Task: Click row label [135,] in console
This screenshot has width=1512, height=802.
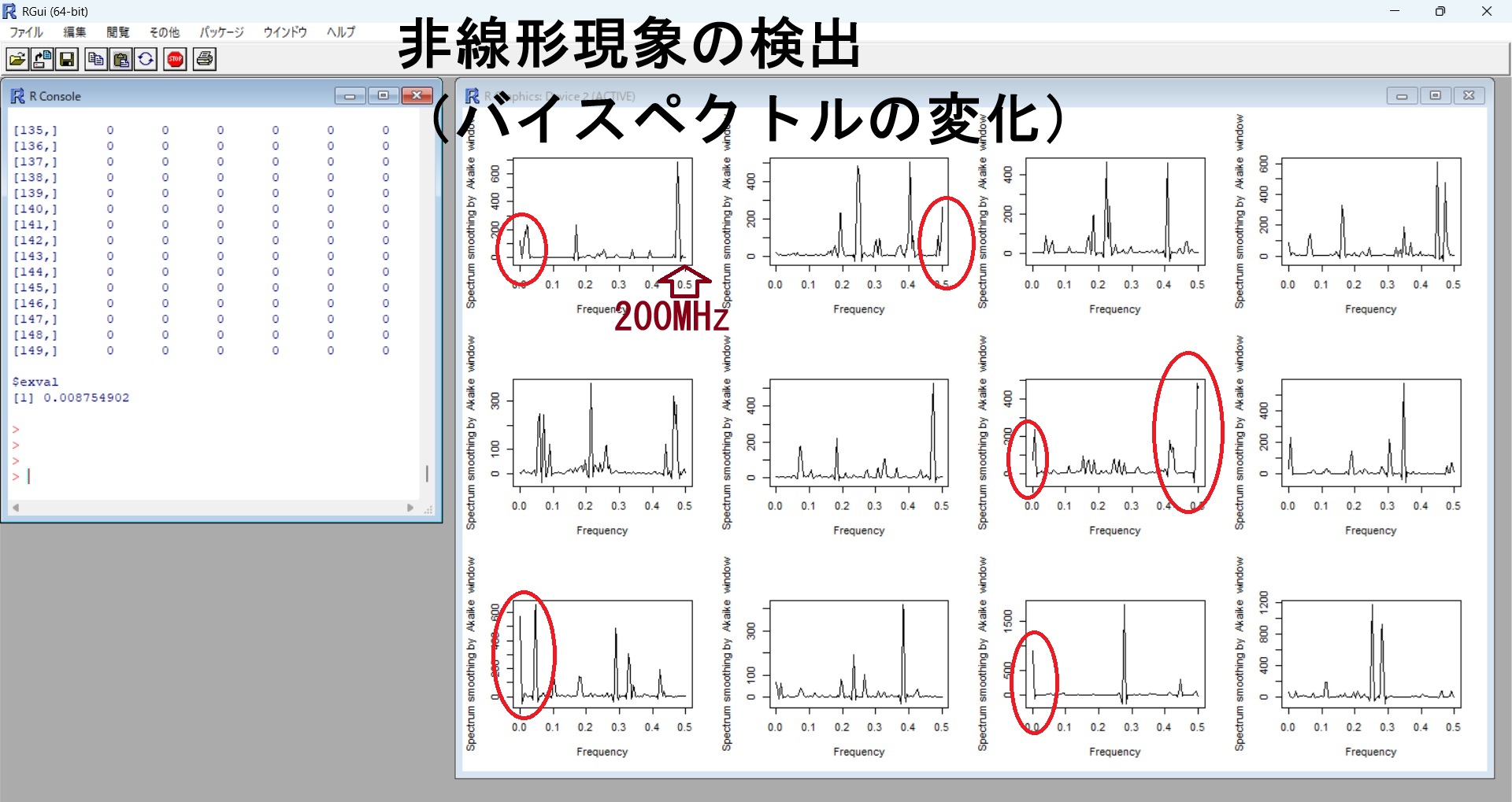Action: coord(35,130)
